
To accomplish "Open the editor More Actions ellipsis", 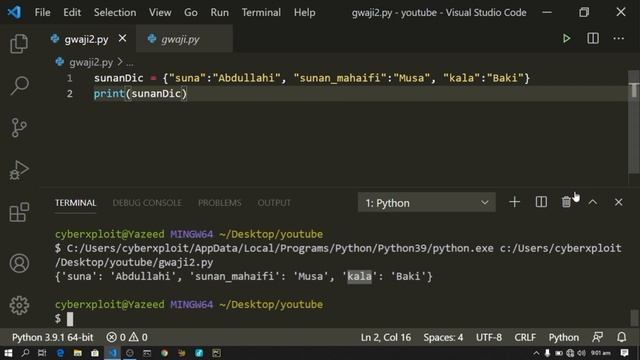I will click(618, 39).
